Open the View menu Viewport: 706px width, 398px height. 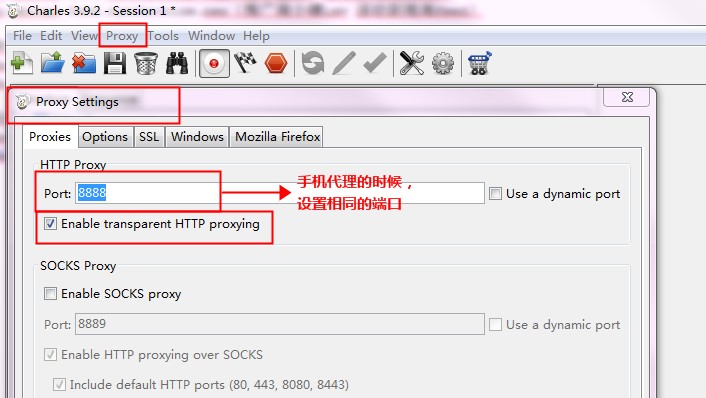tap(84, 36)
